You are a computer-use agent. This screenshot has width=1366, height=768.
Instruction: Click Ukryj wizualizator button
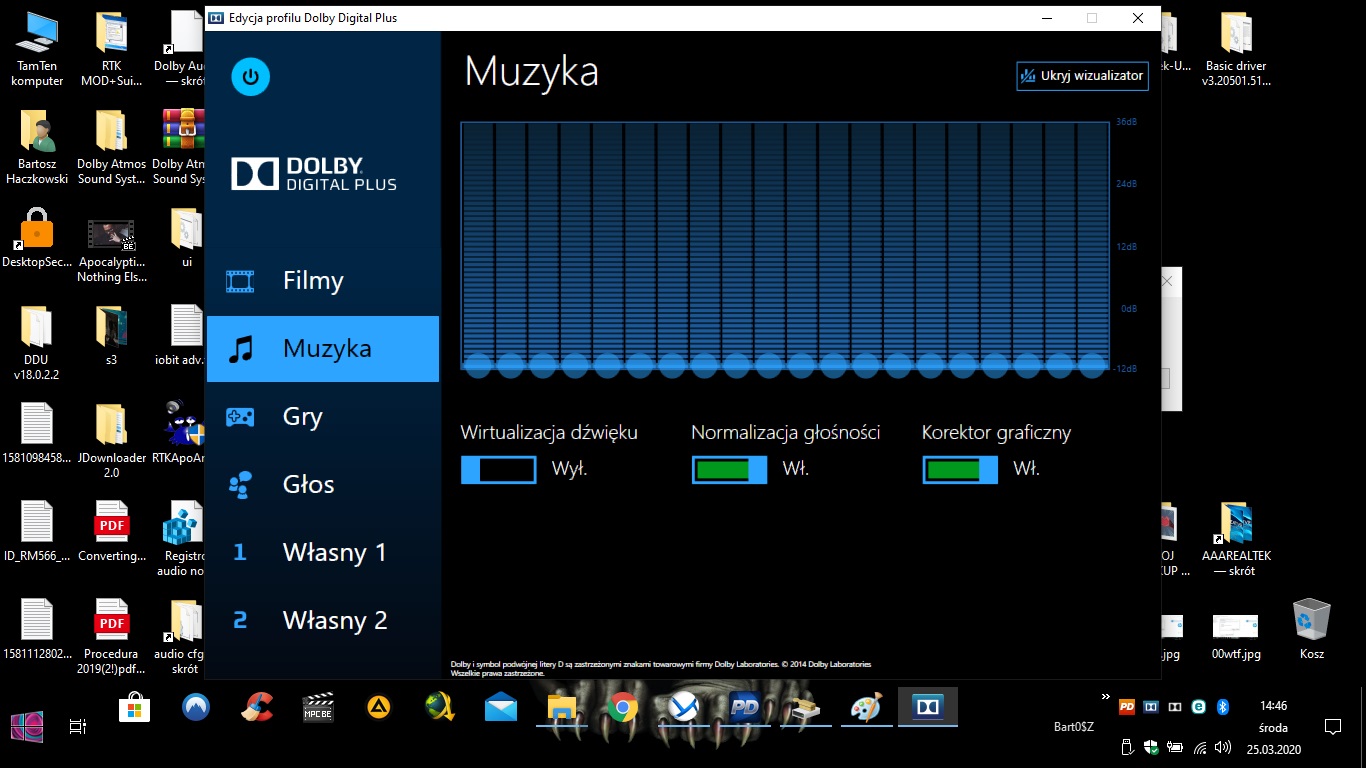pyautogui.click(x=1082, y=76)
